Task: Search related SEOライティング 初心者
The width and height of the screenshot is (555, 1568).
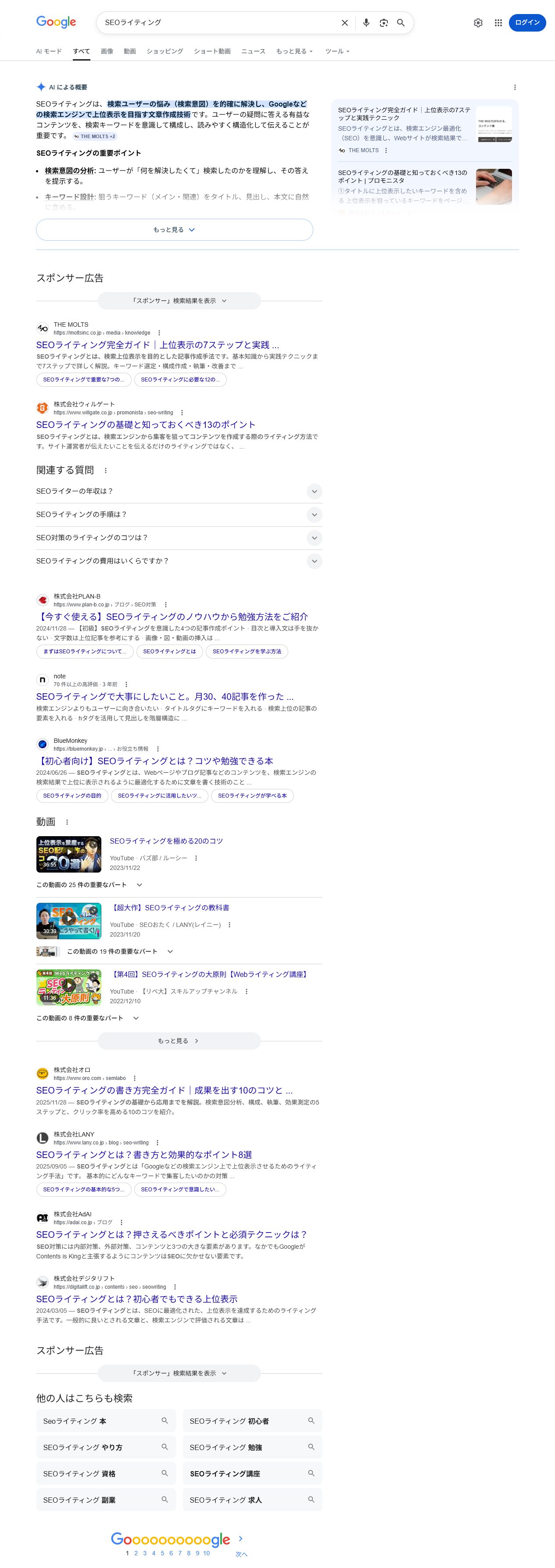Action: (x=252, y=1421)
